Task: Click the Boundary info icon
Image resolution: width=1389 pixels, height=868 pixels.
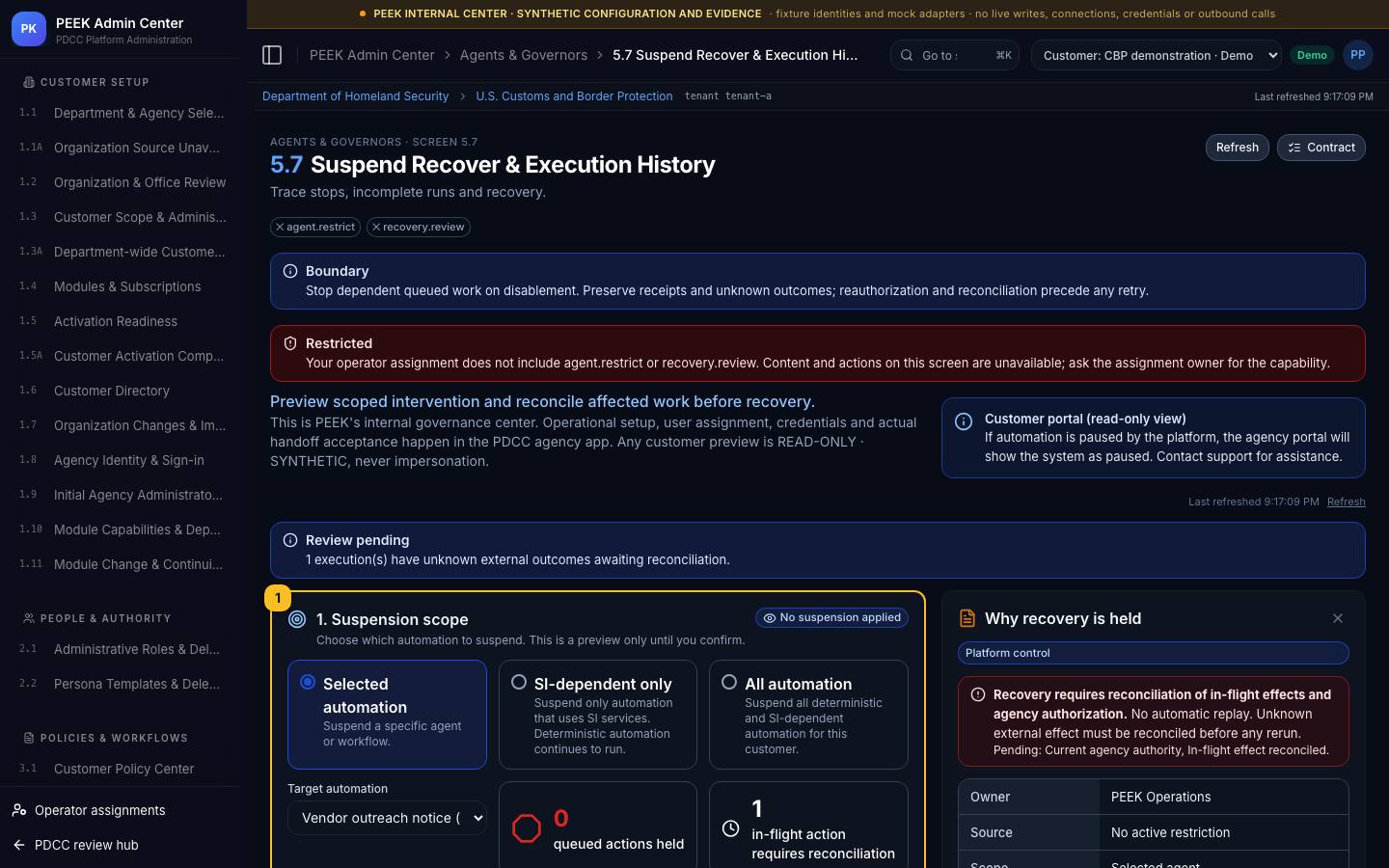Action: pyautogui.click(x=290, y=271)
